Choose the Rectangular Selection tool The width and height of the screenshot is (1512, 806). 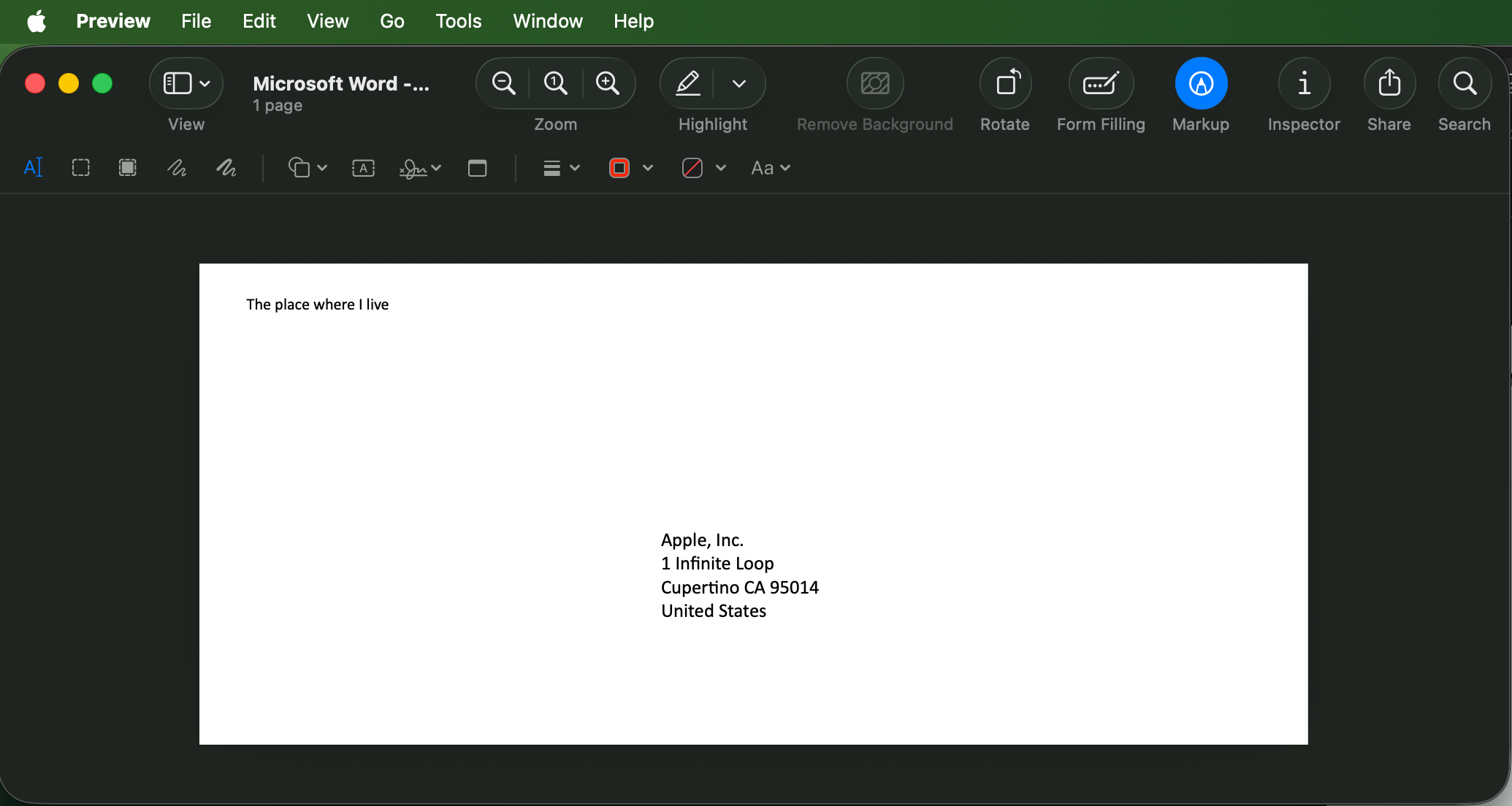coord(81,168)
